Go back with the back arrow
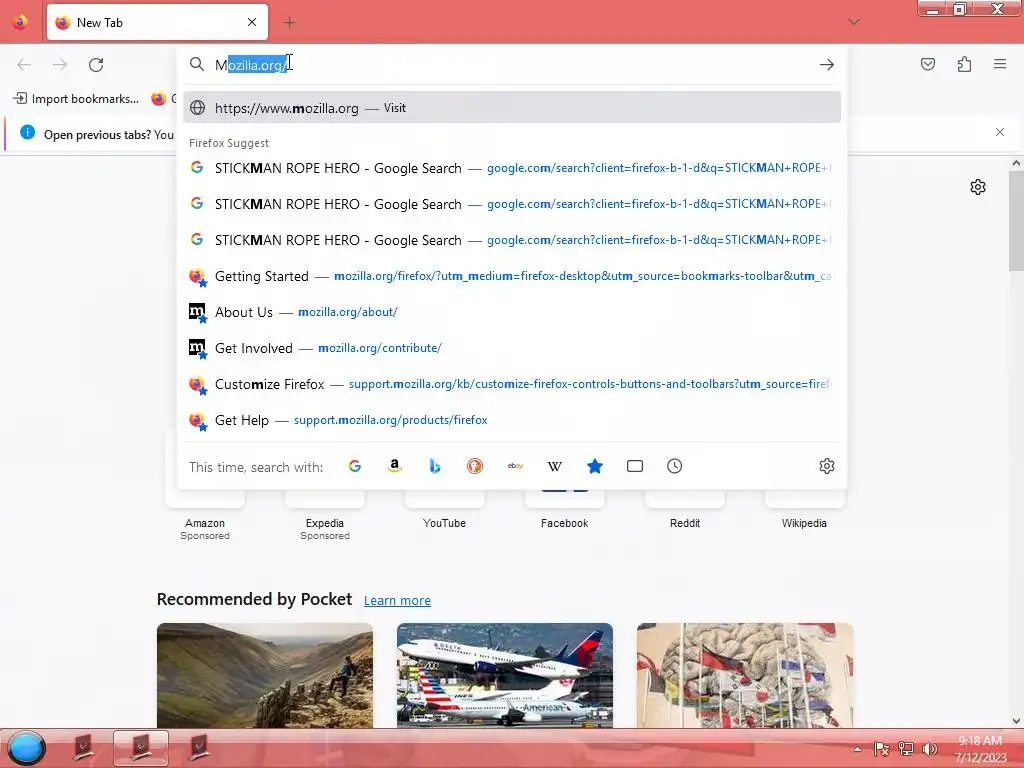This screenshot has height=768, width=1024. (24, 65)
